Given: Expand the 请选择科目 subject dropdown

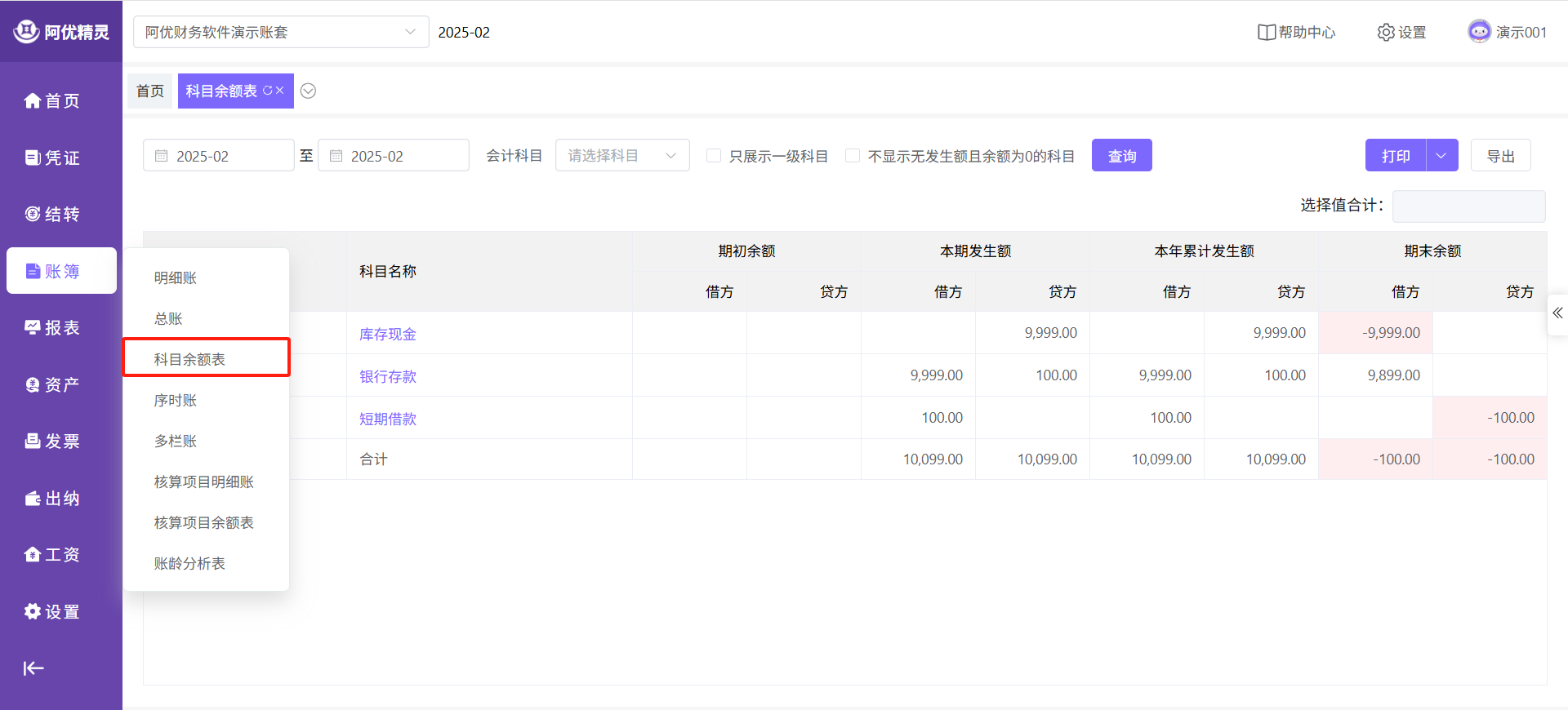Looking at the screenshot, I should [621, 155].
